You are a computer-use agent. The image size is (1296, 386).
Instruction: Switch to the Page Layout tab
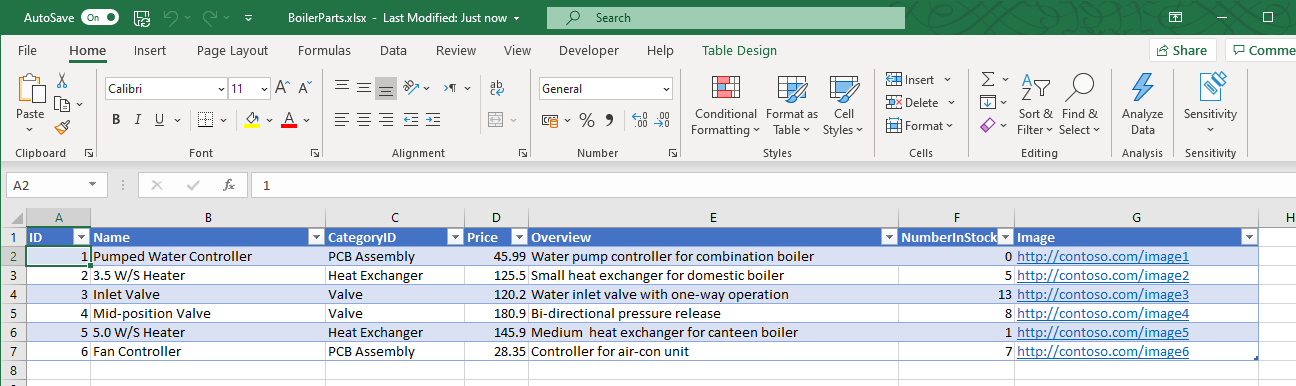pos(232,50)
